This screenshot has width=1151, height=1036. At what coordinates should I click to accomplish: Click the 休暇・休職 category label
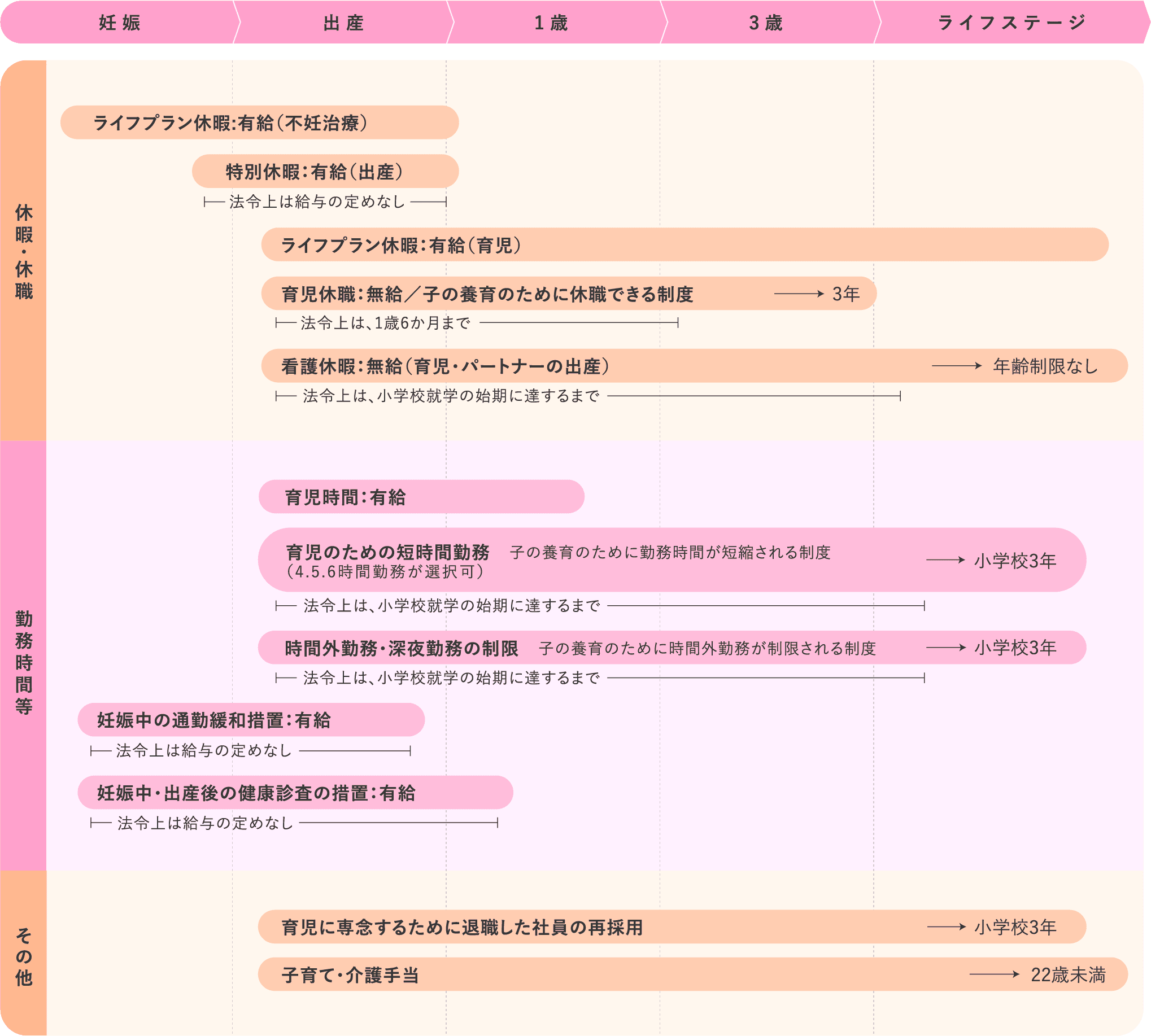coord(23,251)
